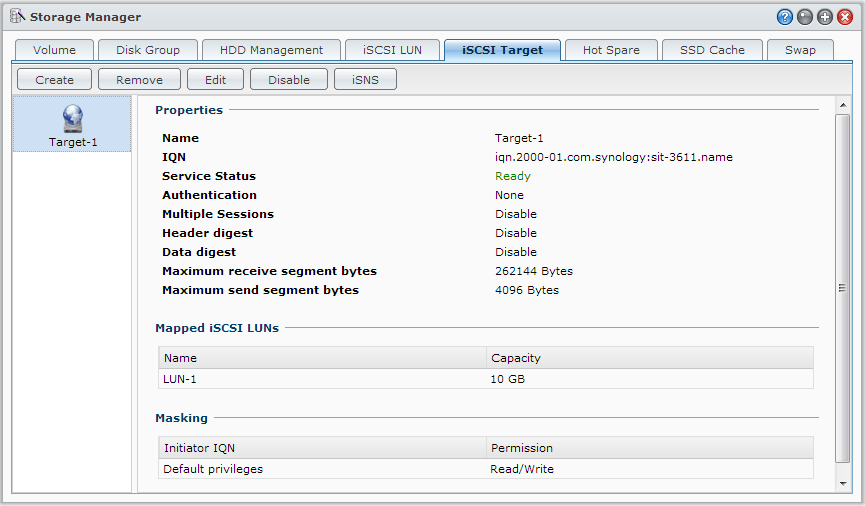Open the Storage Manager help icon
This screenshot has height=506, width=865.
click(x=784, y=17)
